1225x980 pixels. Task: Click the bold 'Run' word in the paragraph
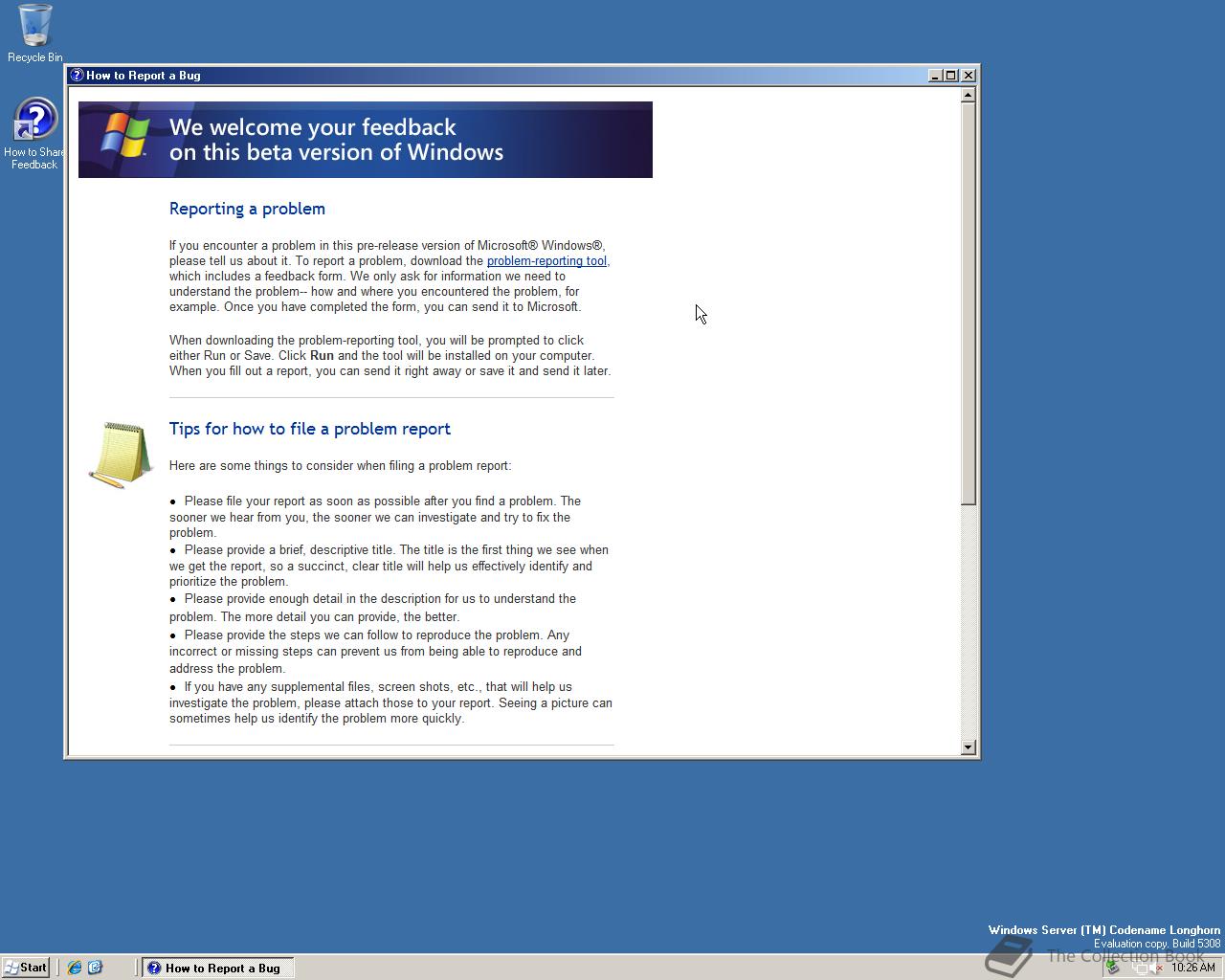(x=322, y=355)
